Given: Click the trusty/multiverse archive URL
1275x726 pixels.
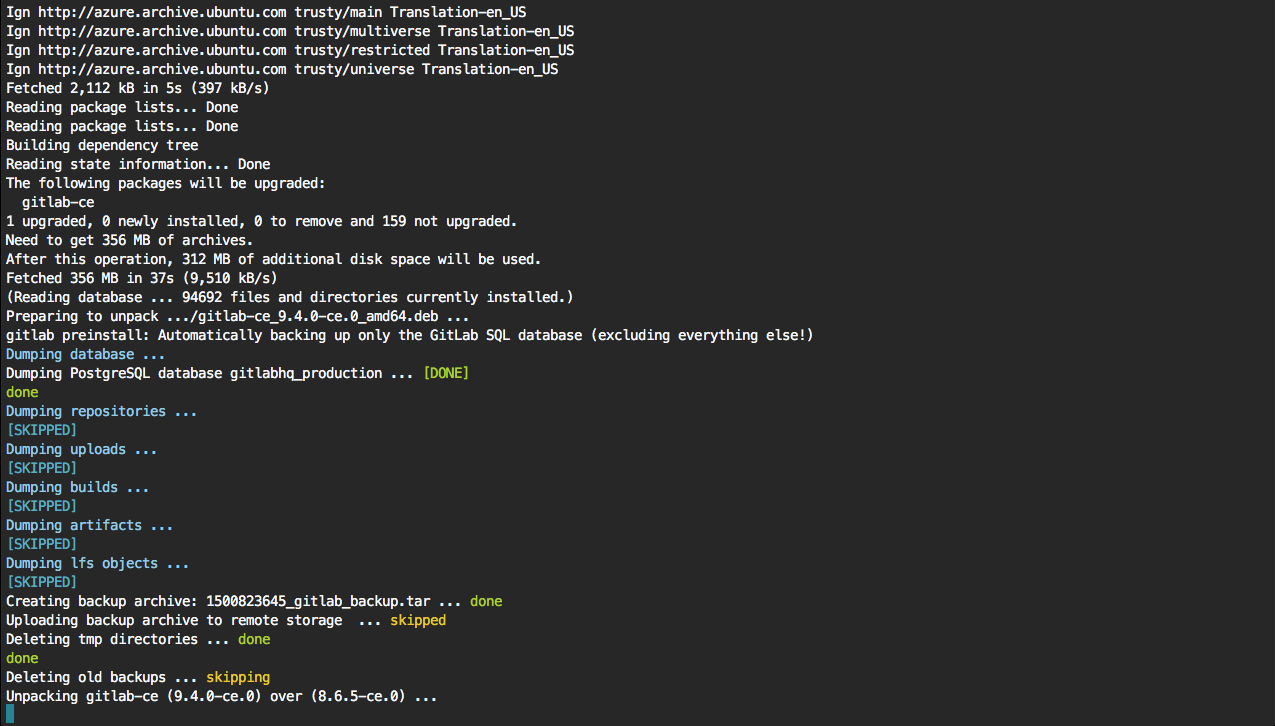Looking at the screenshot, I should [x=162, y=31].
